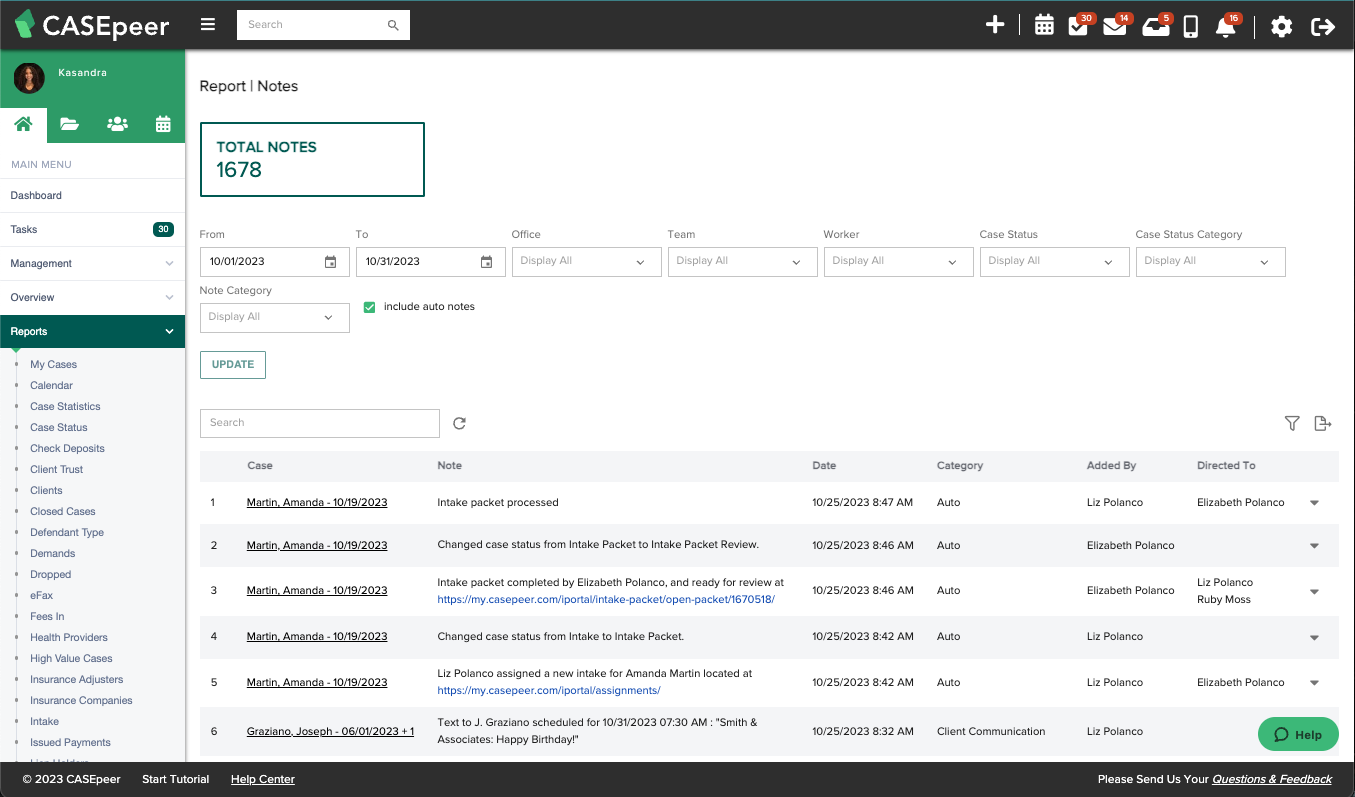Open mail envelope icon with 14 badge
Image resolution: width=1355 pixels, height=797 pixels.
tap(1115, 26)
